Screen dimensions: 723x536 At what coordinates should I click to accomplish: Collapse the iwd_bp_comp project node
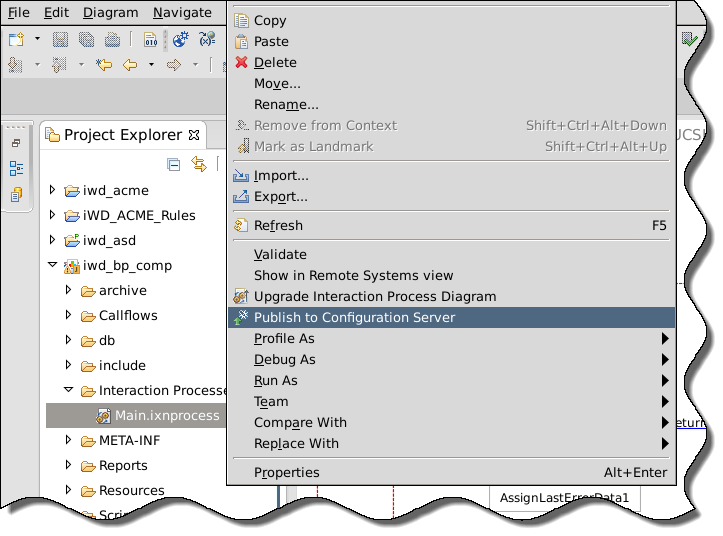pyautogui.click(x=53, y=265)
